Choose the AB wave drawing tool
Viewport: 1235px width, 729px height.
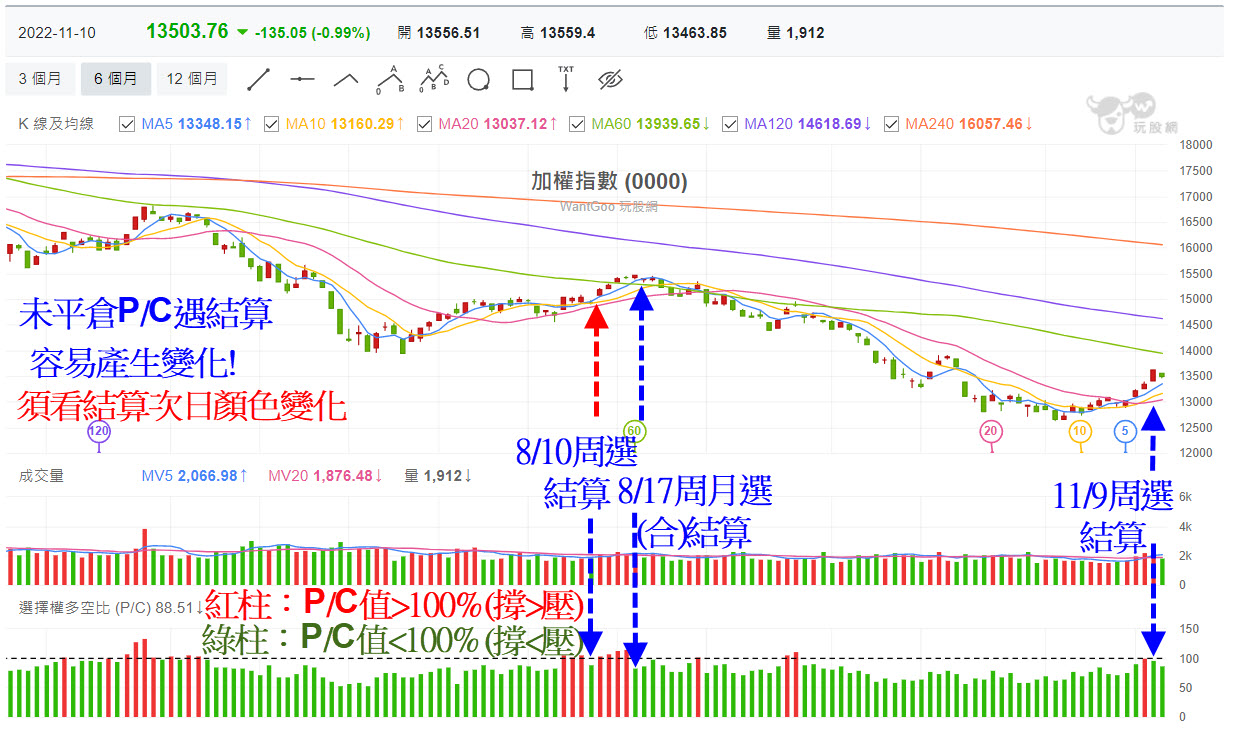pyautogui.click(x=392, y=78)
